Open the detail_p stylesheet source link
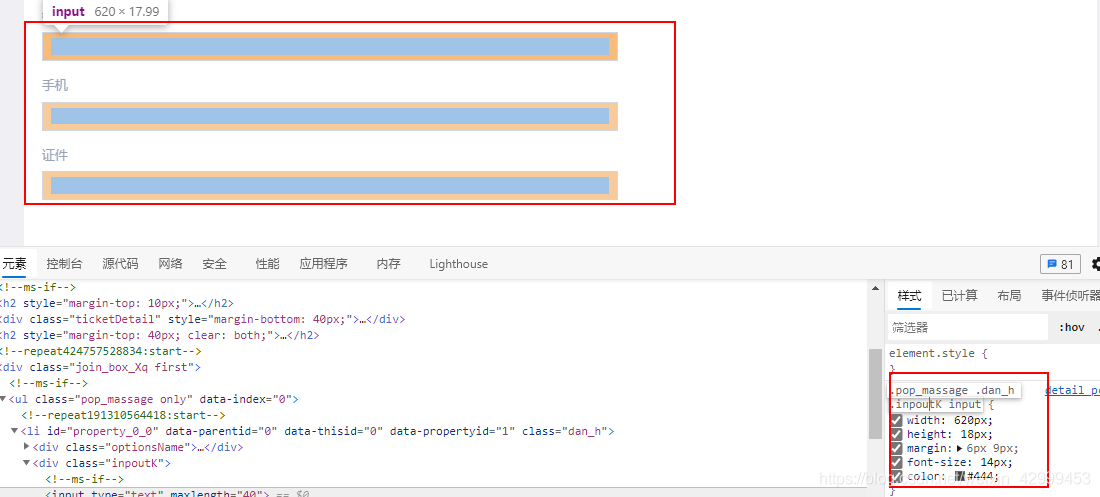 1072,390
